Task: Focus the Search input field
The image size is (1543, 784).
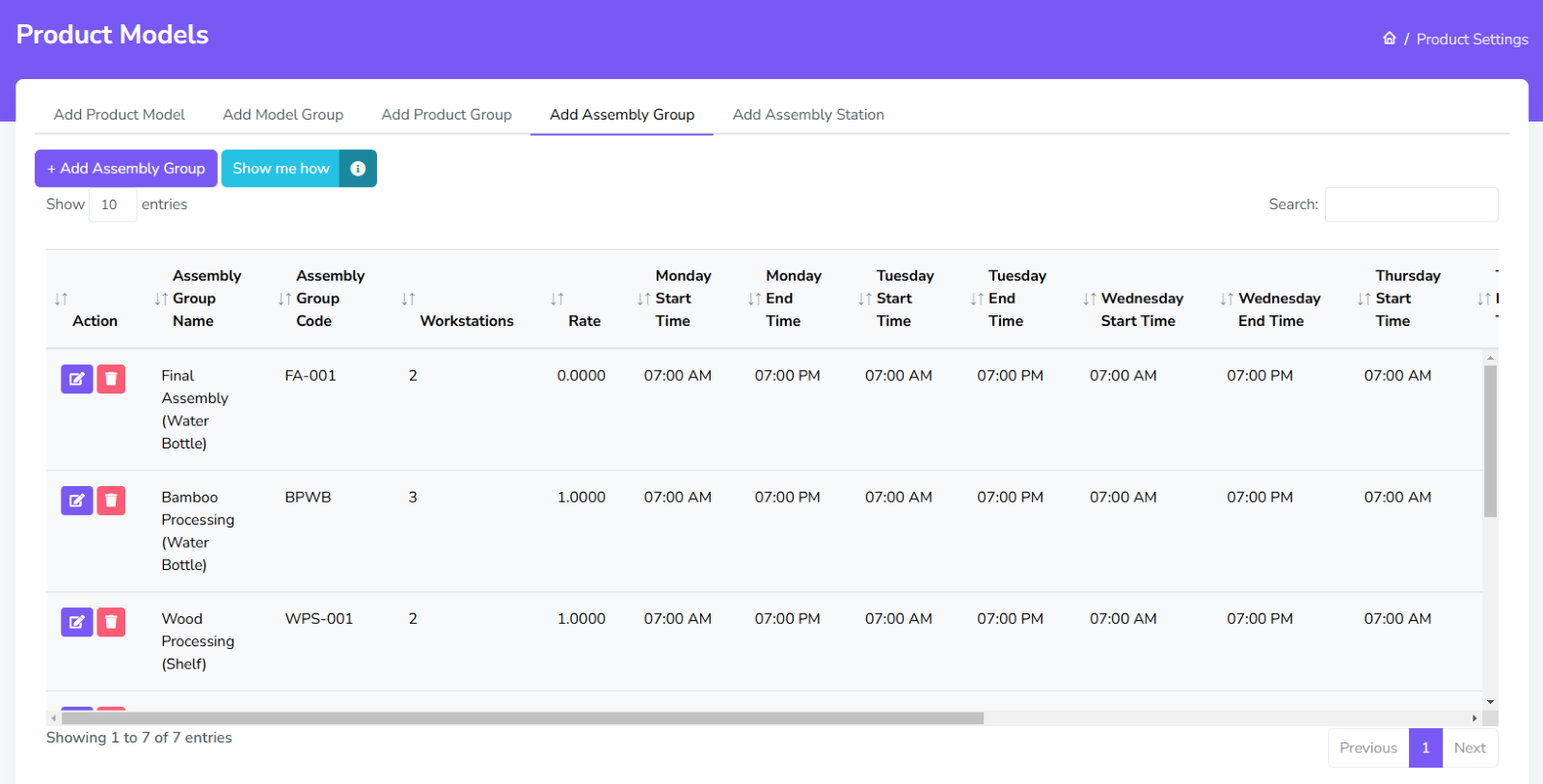Action: pos(1411,204)
